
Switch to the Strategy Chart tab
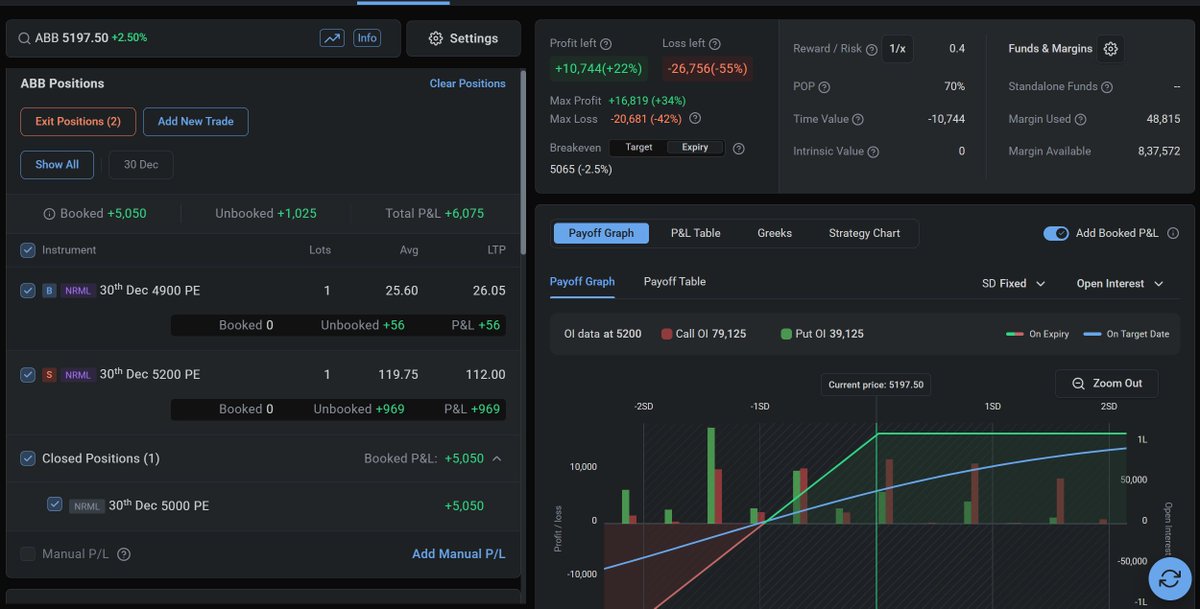pos(864,233)
